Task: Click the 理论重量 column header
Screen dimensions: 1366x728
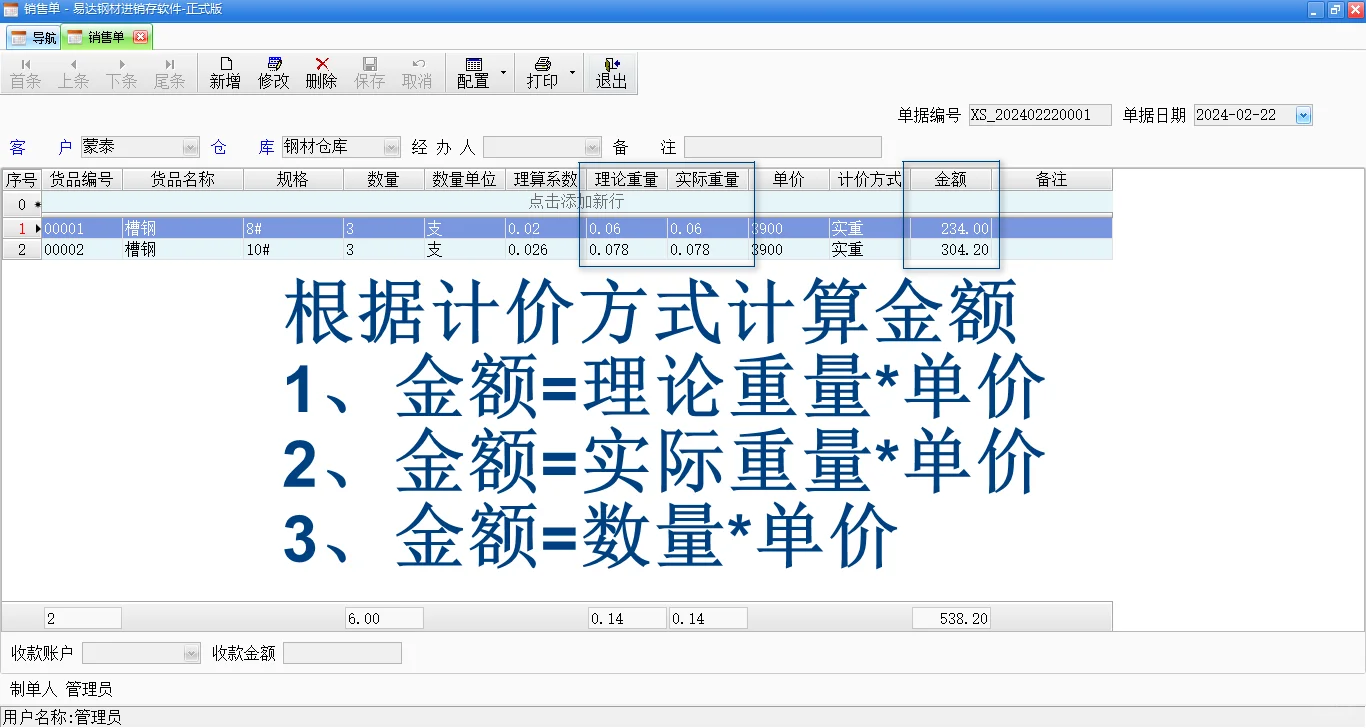Action: tap(627, 180)
